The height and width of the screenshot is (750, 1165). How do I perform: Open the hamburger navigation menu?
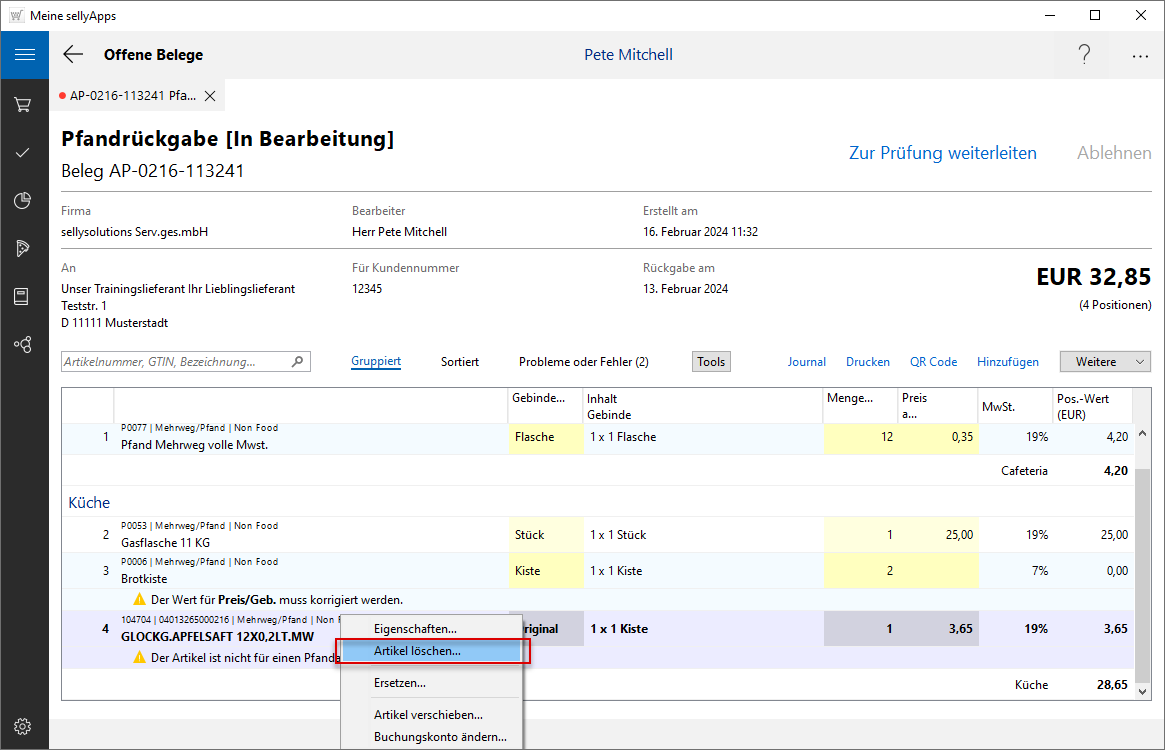point(24,55)
